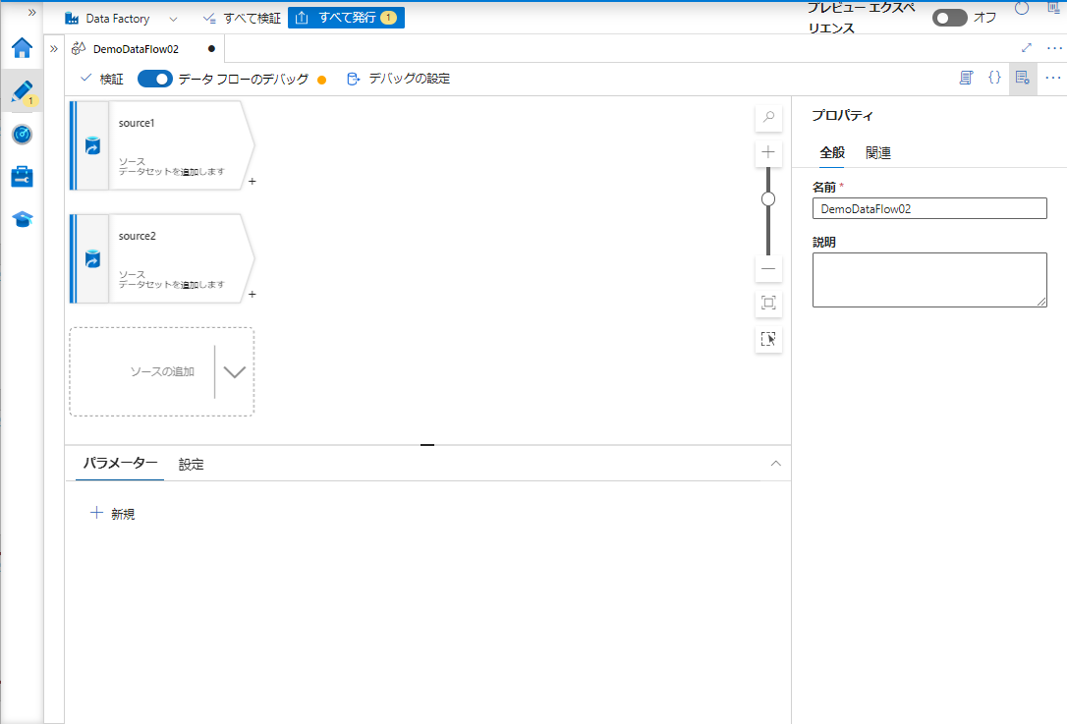Viewport: 1067px width, 724px height.
Task: Enable the multi-select lasso tool
Action: [x=768, y=339]
